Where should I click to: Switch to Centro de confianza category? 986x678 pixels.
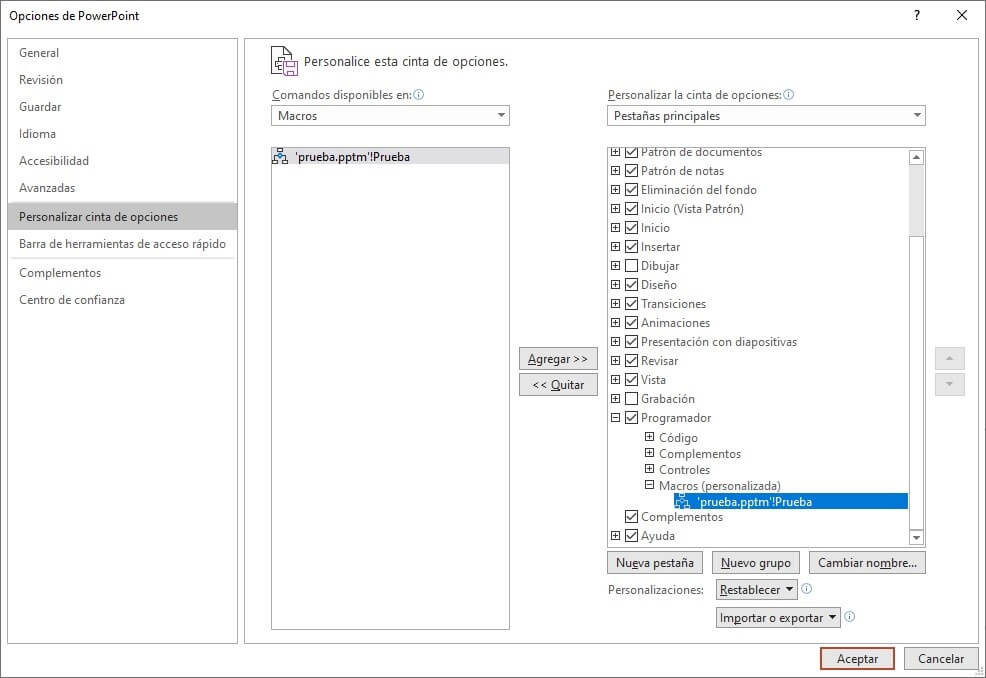[72, 300]
